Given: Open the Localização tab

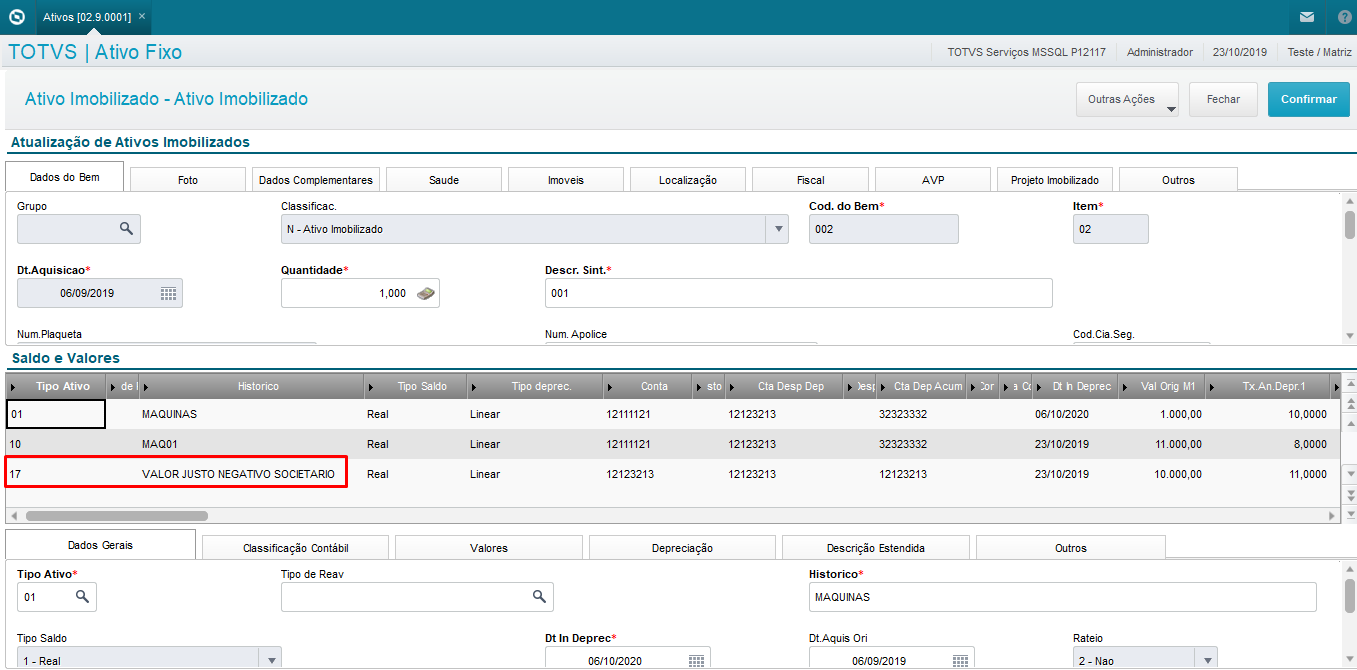Looking at the screenshot, I should (688, 180).
